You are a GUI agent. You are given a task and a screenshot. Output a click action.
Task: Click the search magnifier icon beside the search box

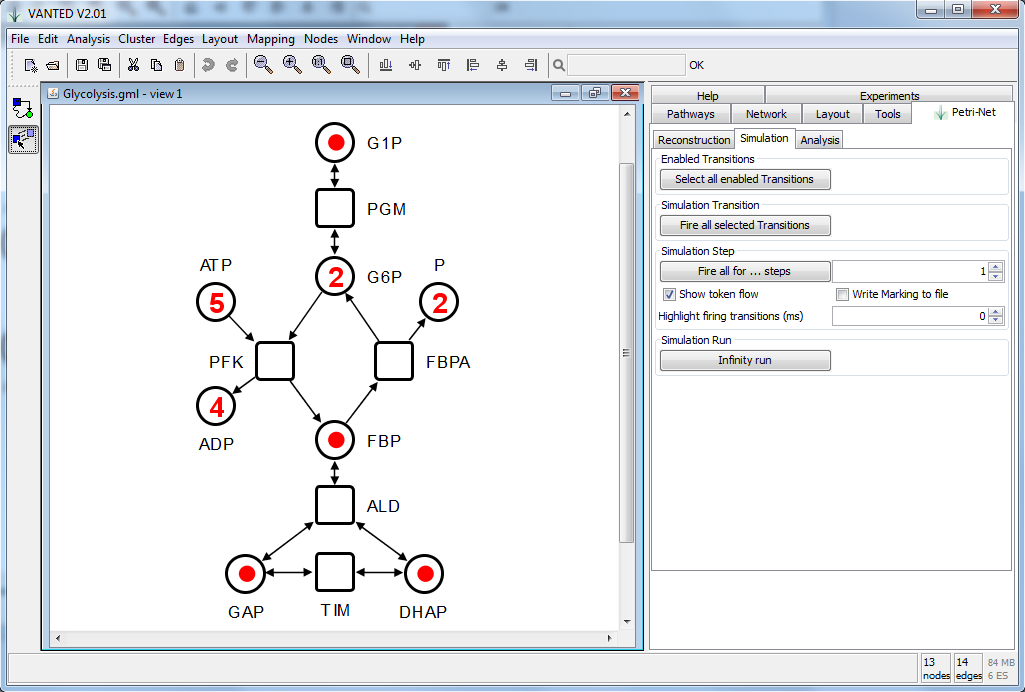558,65
